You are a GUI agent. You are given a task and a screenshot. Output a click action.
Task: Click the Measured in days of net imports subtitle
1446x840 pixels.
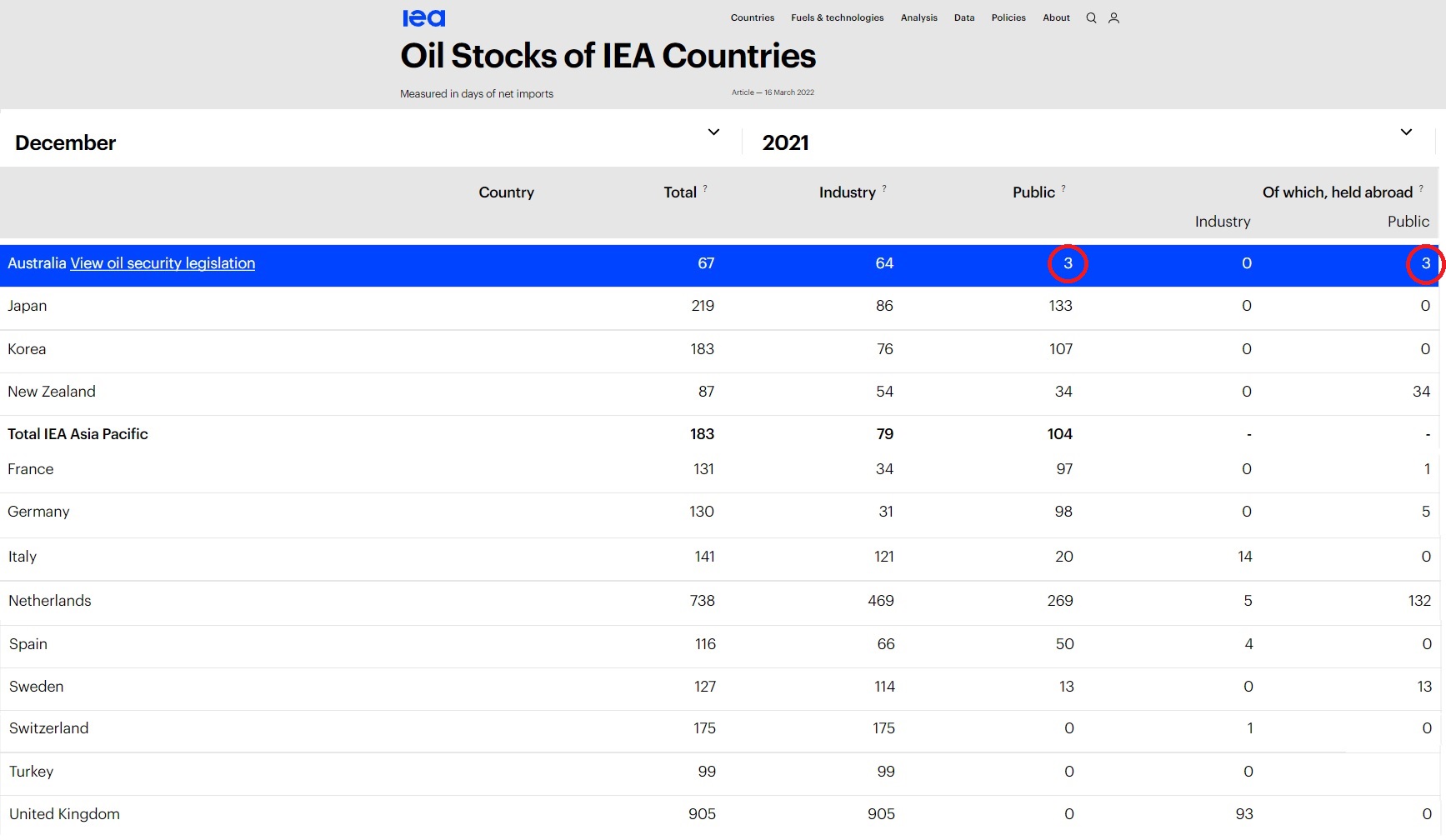[x=477, y=94]
